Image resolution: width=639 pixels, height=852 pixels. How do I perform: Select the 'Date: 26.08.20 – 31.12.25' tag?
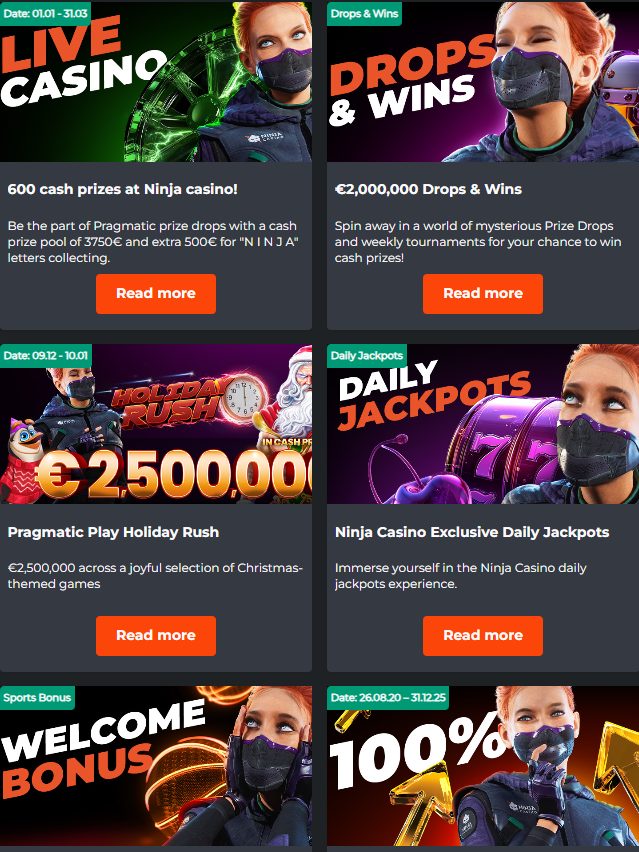point(388,698)
